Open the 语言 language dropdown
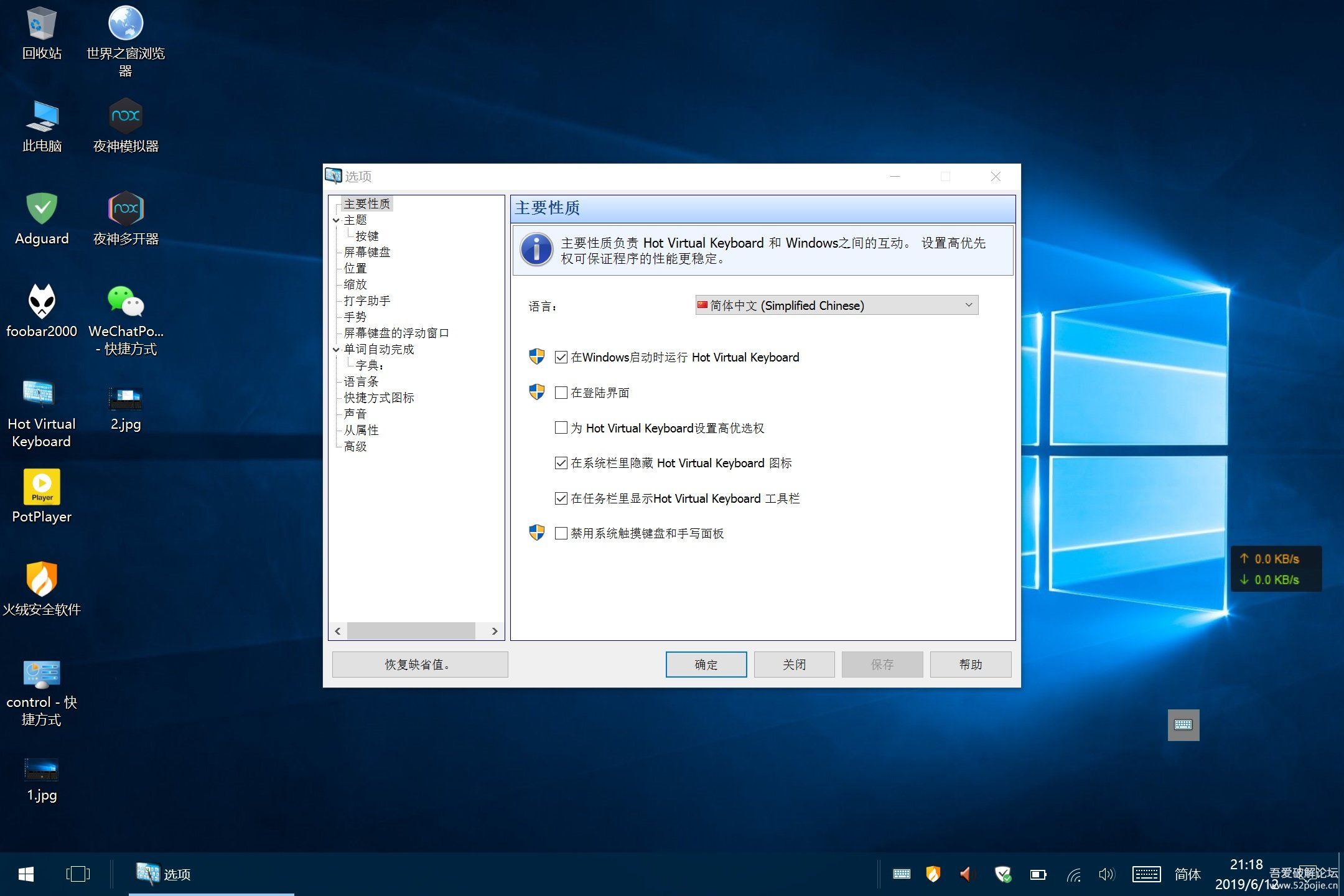 point(837,305)
